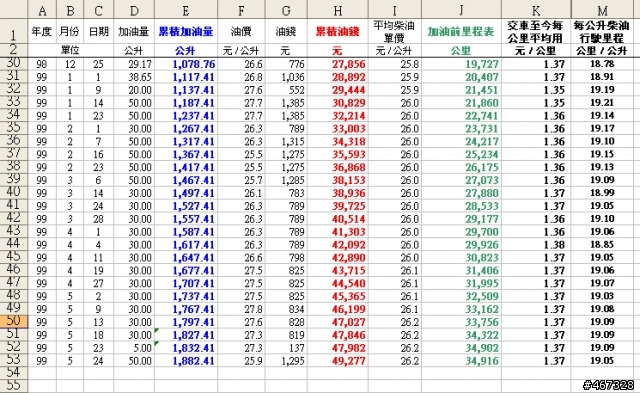The height and width of the screenshot is (393, 640).
Task: Select cell with value 28,533
Action: pyautogui.click(x=461, y=206)
